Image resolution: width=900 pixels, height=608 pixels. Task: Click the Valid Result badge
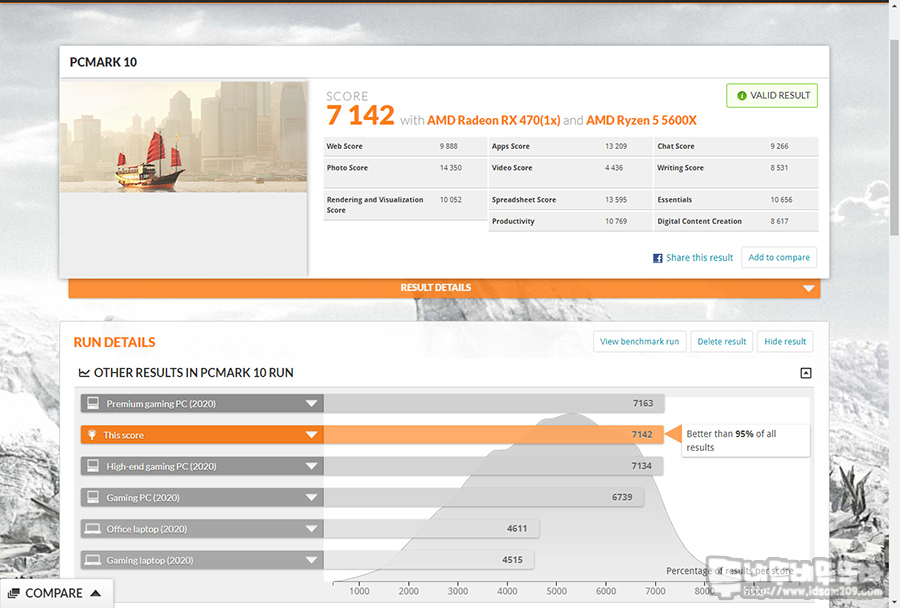pos(772,96)
